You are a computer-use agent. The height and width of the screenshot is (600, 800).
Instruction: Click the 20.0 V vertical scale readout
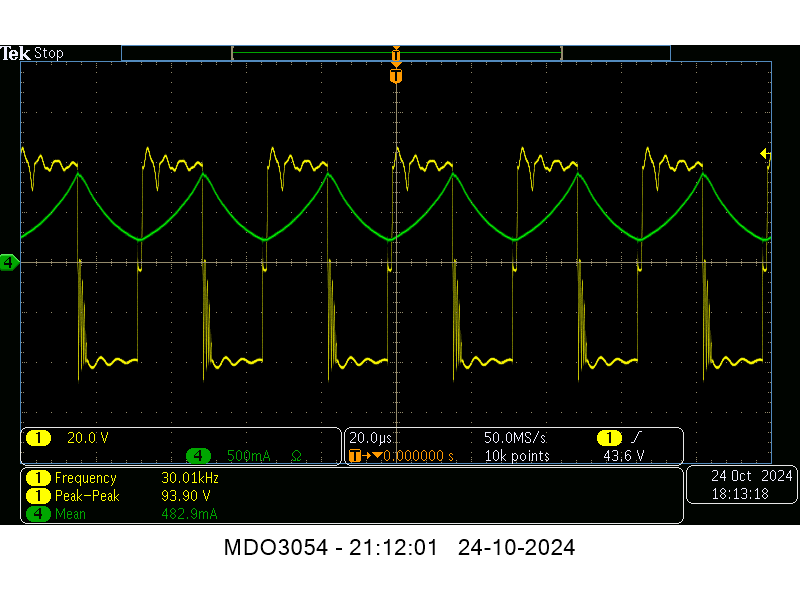click(88, 438)
